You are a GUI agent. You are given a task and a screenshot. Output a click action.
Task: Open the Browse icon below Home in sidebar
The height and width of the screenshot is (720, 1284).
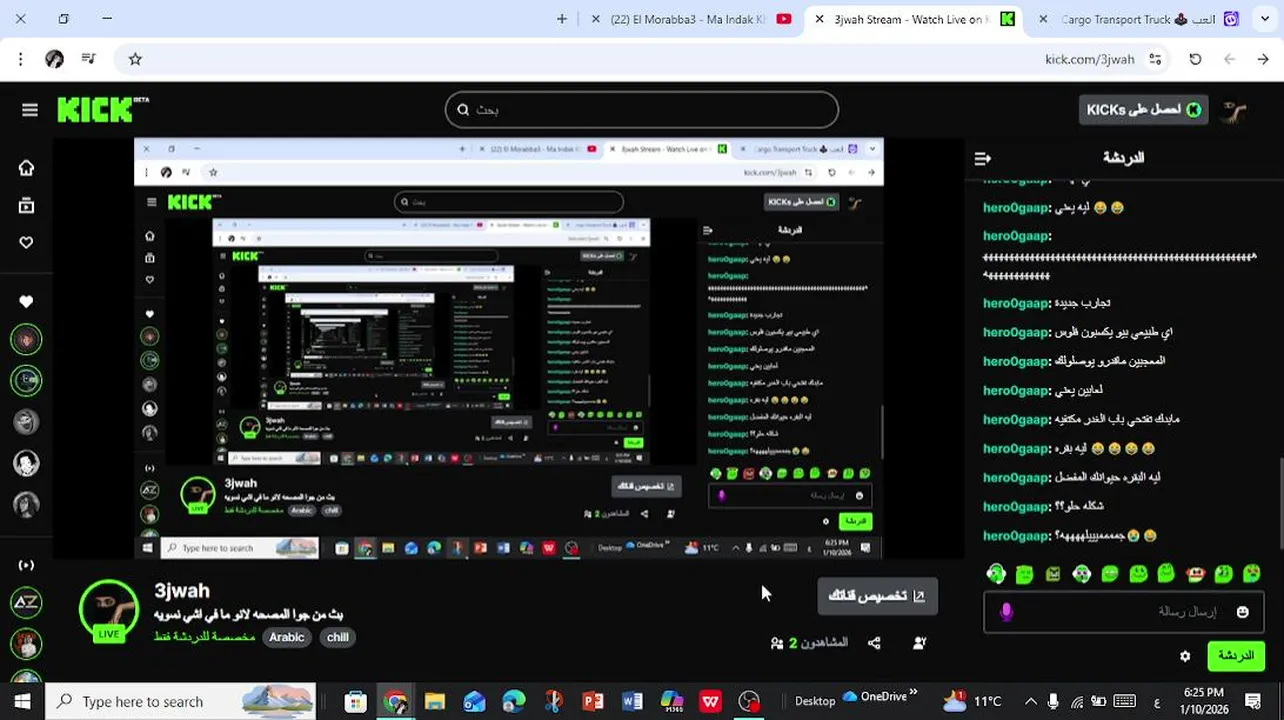[x=26, y=205]
